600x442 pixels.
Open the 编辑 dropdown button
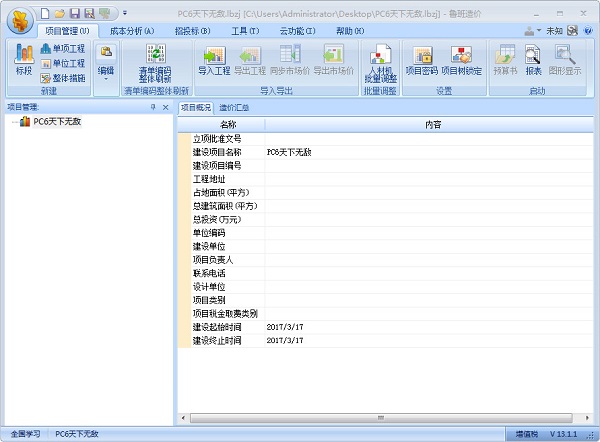coord(106,63)
